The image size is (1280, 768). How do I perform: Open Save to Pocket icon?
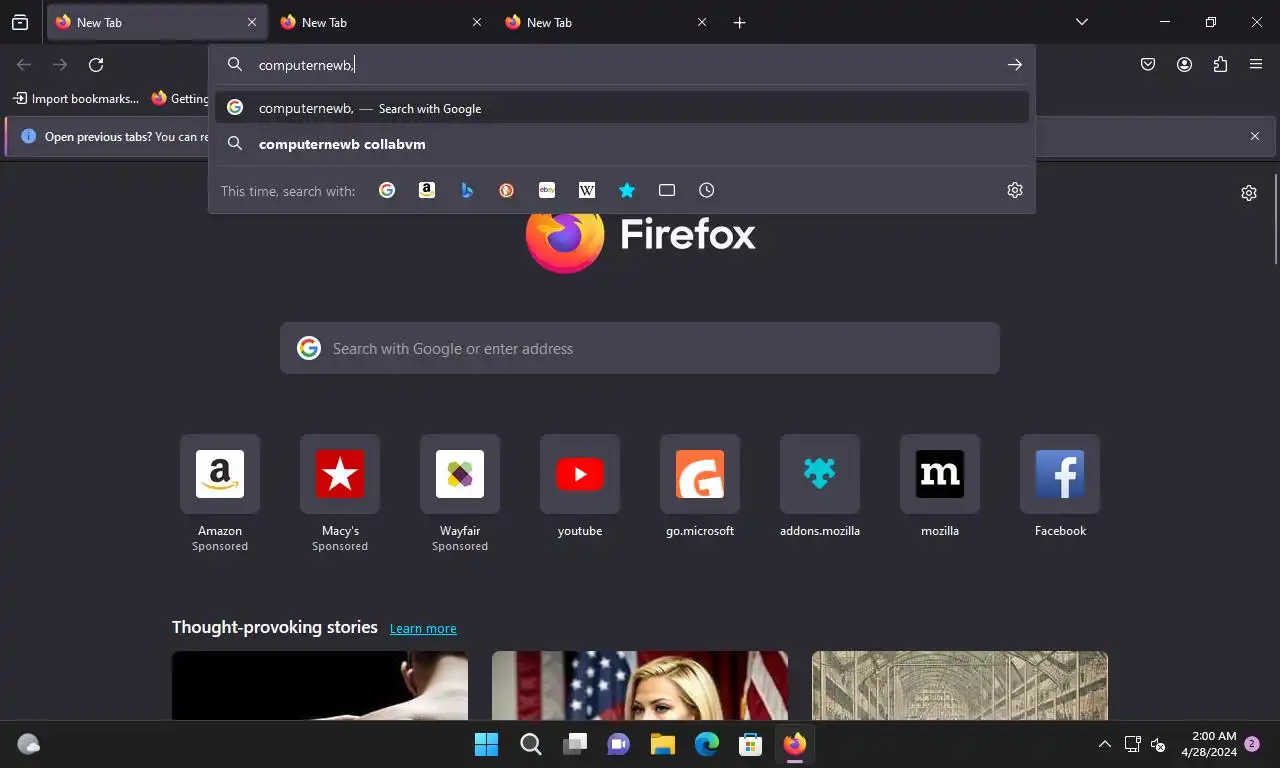[1148, 64]
